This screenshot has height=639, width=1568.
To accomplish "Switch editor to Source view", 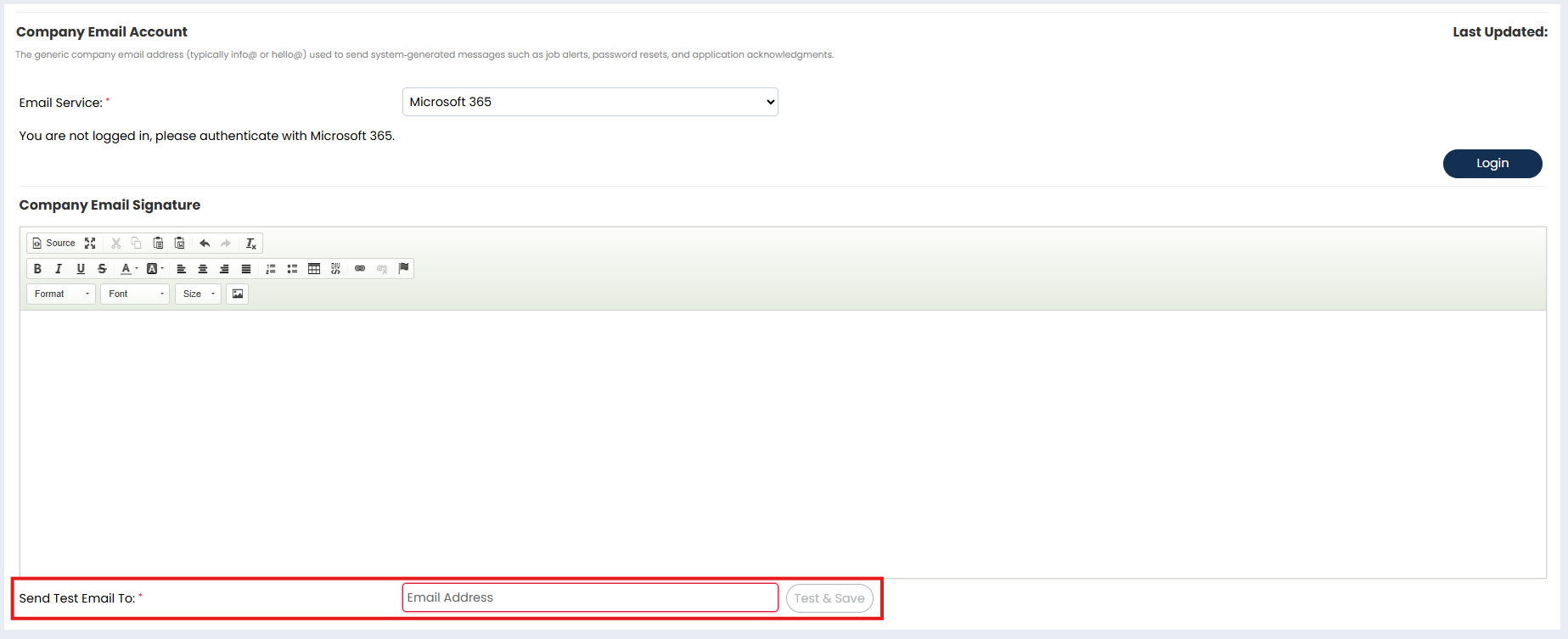I will [x=53, y=243].
